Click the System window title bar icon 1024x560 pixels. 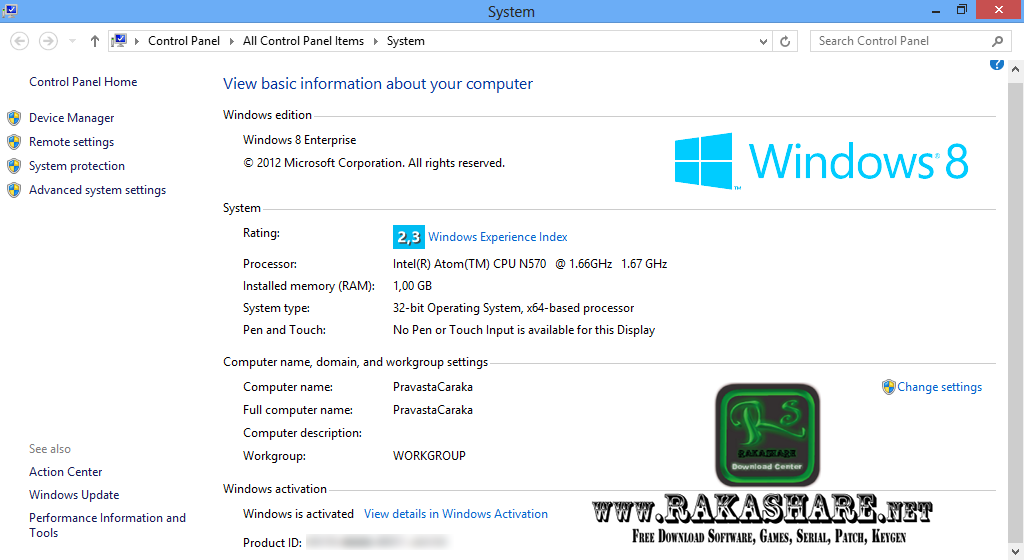(x=10, y=10)
